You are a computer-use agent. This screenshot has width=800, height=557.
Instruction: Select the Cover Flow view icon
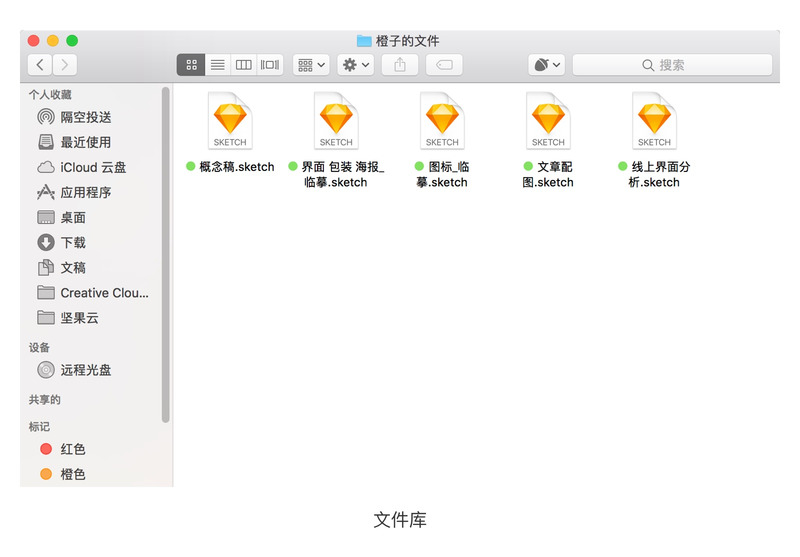tap(270, 65)
